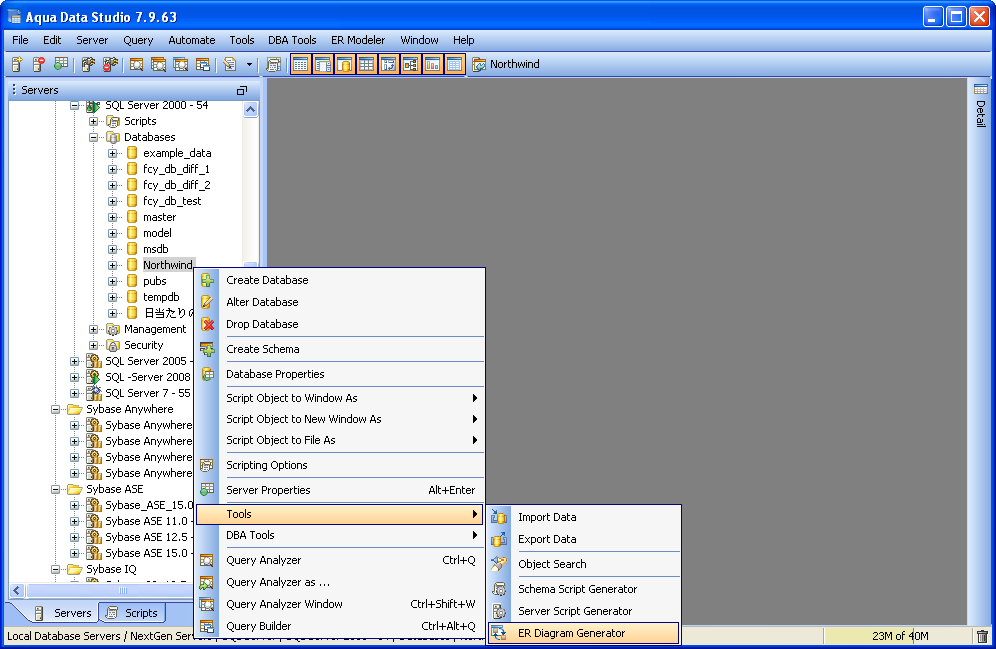Toggle the database cylinder view button

[345, 64]
